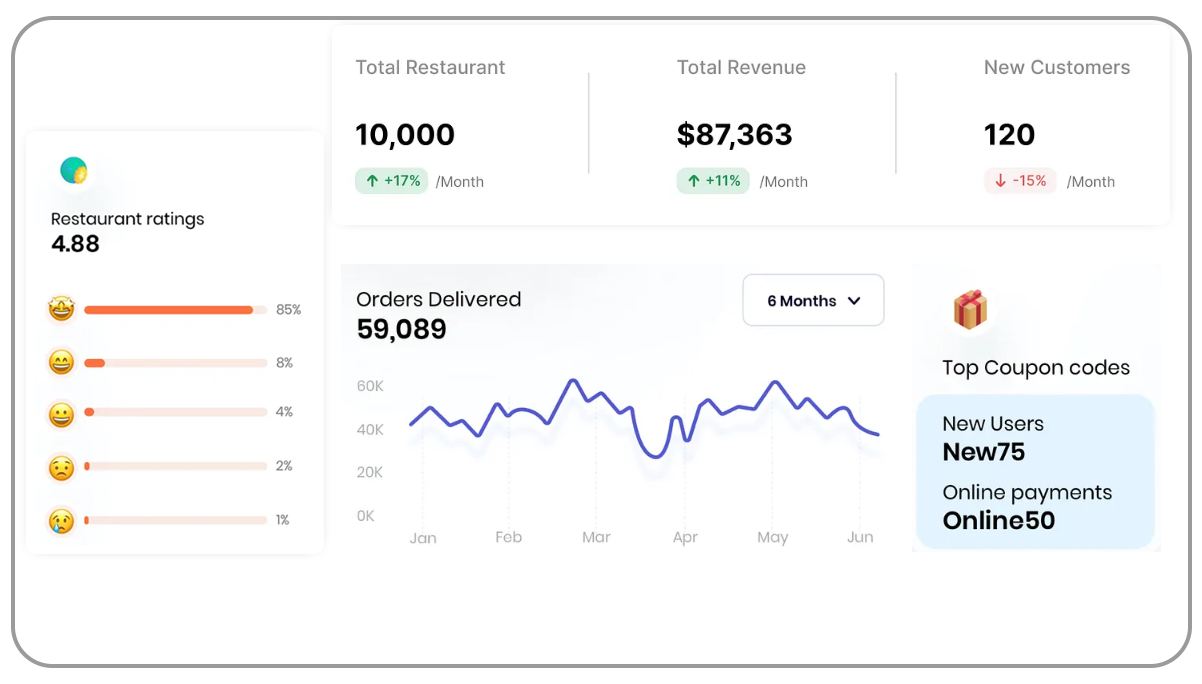Screen dimensions: 1202x684
Task: Click the 85% rating progress bar
Action: (x=175, y=310)
